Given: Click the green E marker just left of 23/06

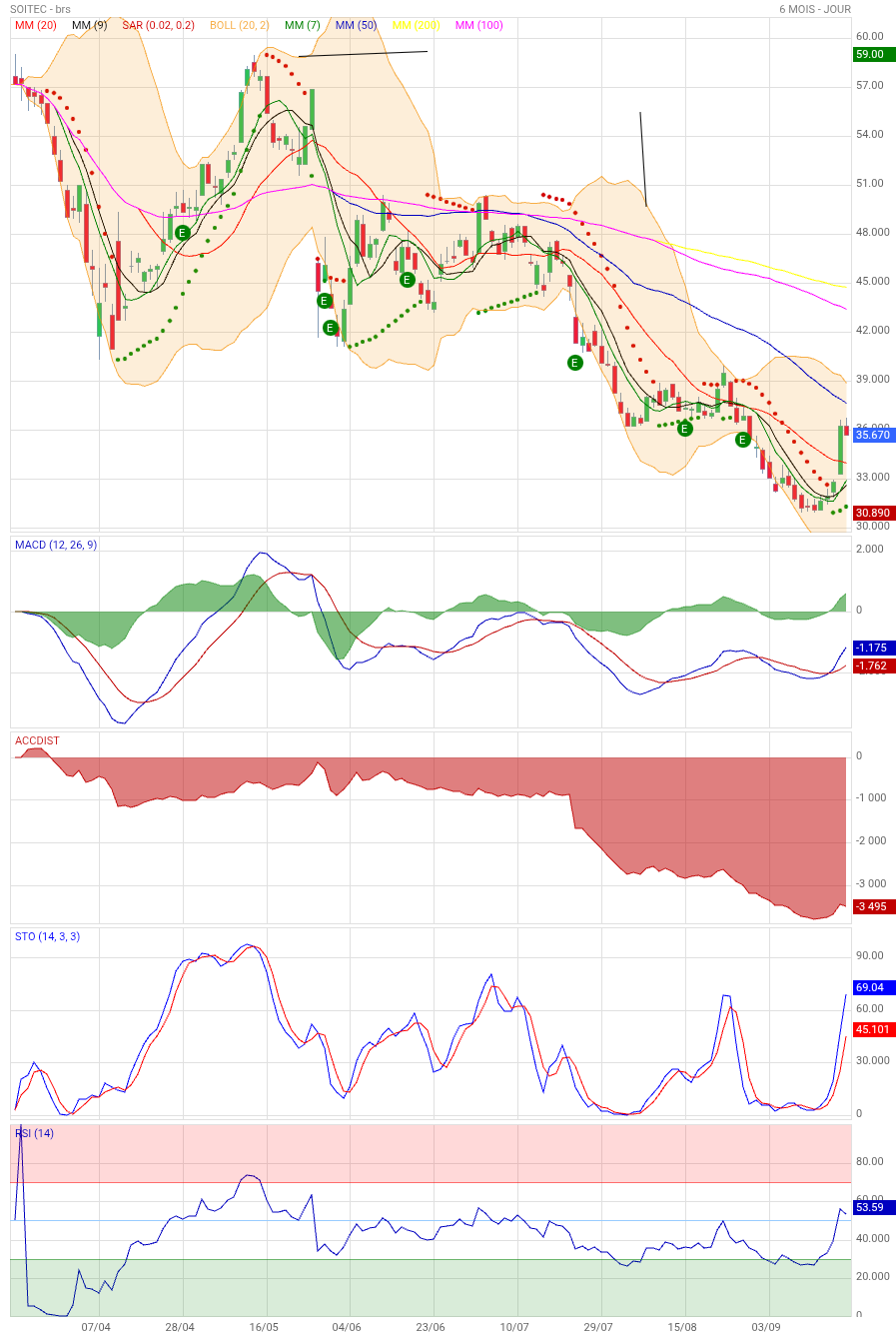Looking at the screenshot, I should point(408,280).
